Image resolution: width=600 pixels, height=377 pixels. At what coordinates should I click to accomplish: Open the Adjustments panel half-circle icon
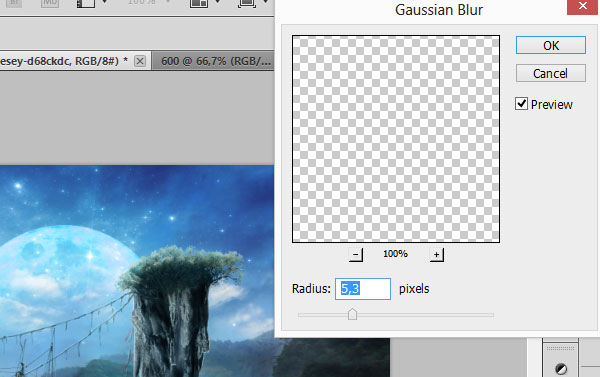click(x=561, y=369)
